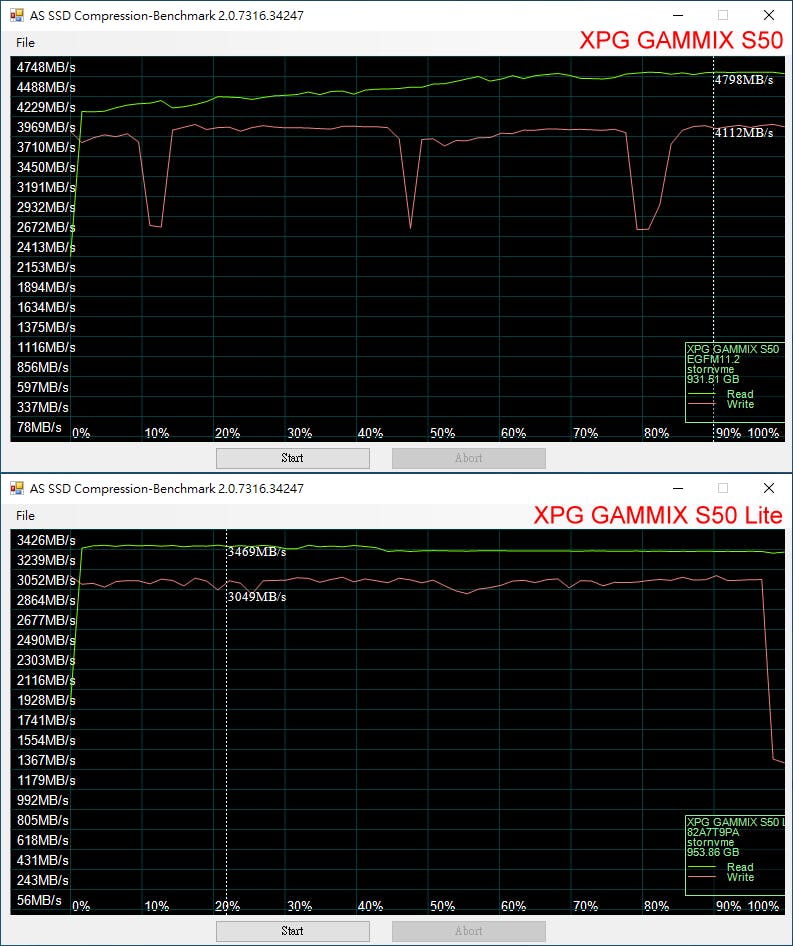Click the 3469MB/s read value label
Viewport: 793px width, 946px height.
[x=256, y=552]
